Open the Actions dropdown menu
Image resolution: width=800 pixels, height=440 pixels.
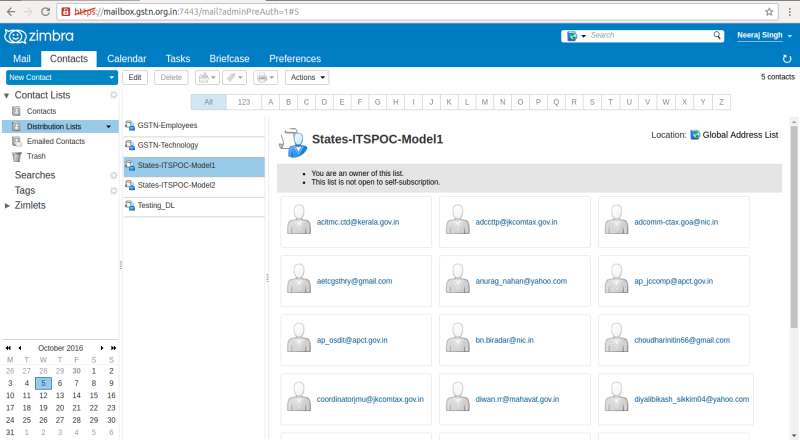click(307, 78)
